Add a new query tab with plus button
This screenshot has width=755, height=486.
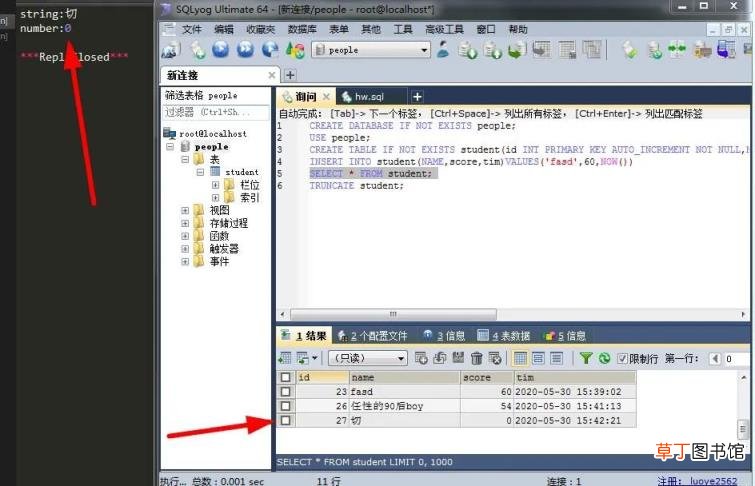417,97
